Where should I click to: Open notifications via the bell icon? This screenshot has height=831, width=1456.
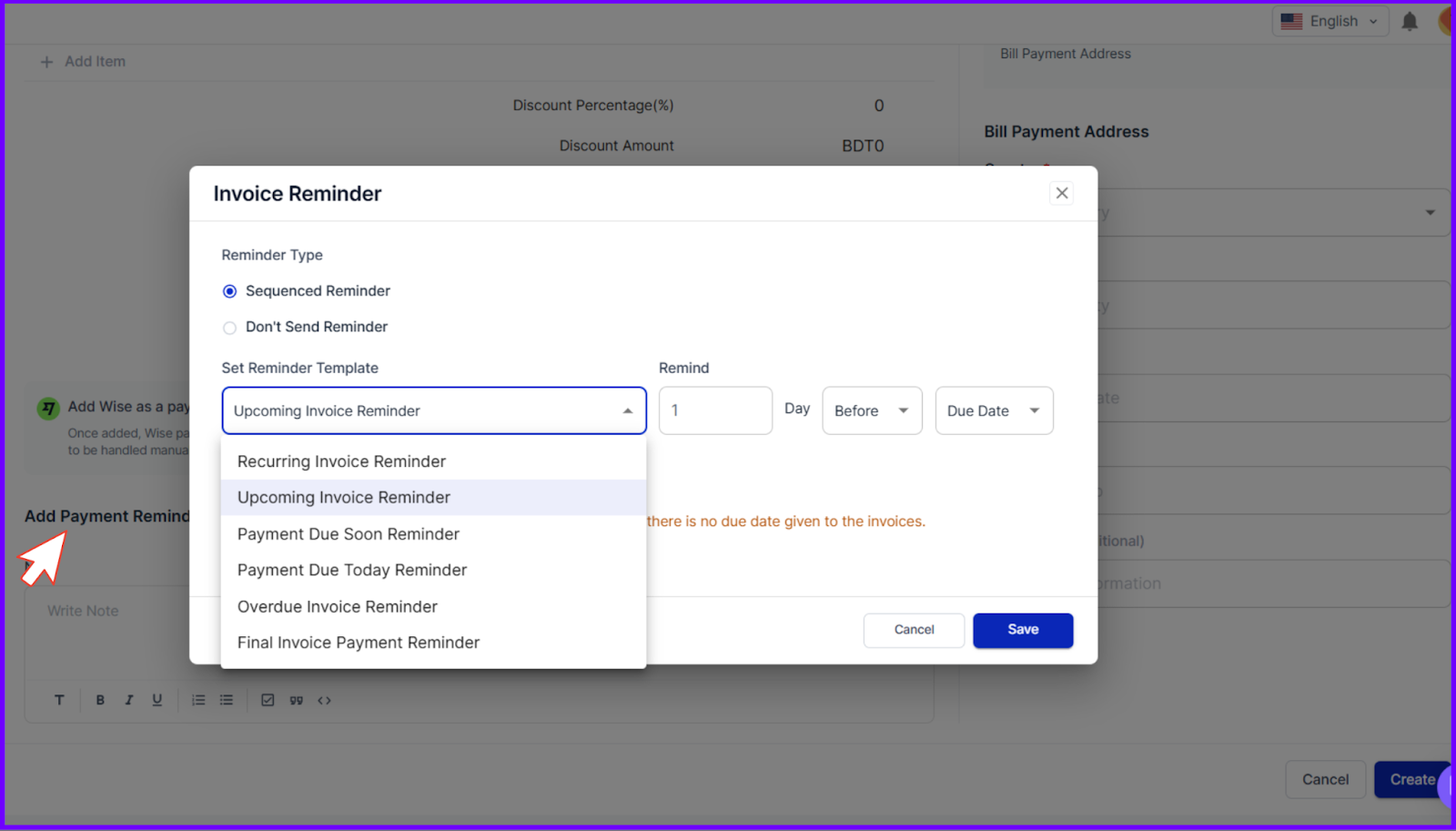click(1410, 21)
